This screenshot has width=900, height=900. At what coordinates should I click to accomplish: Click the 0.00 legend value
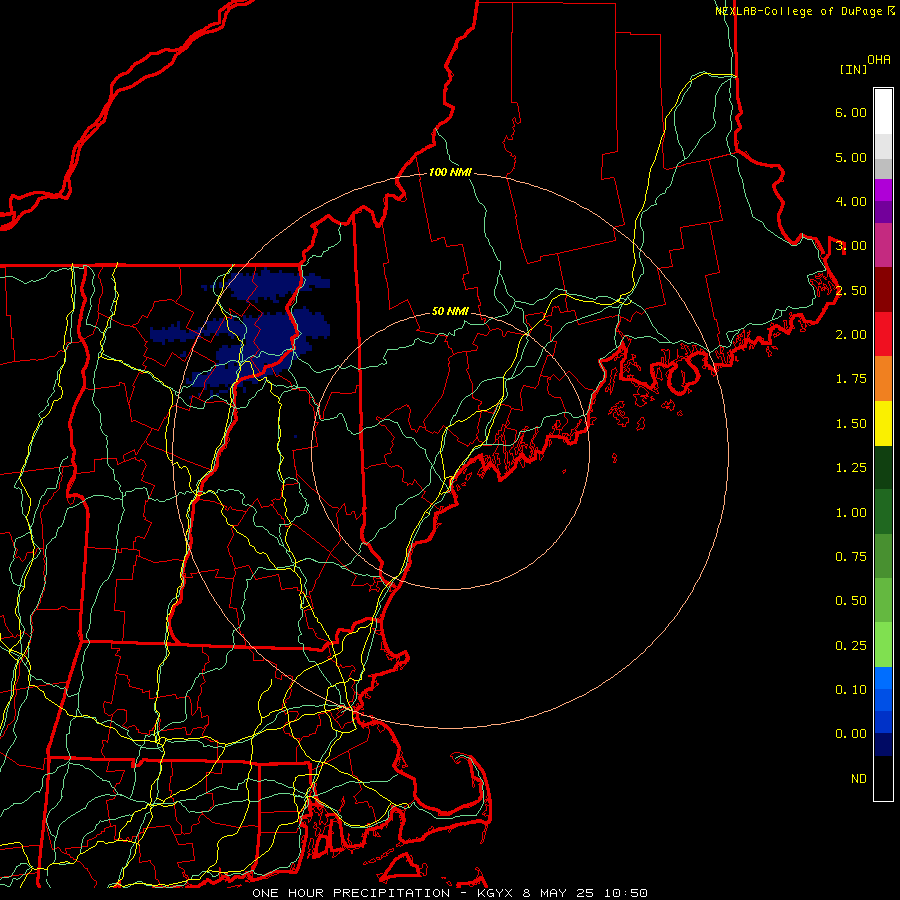coord(851,734)
